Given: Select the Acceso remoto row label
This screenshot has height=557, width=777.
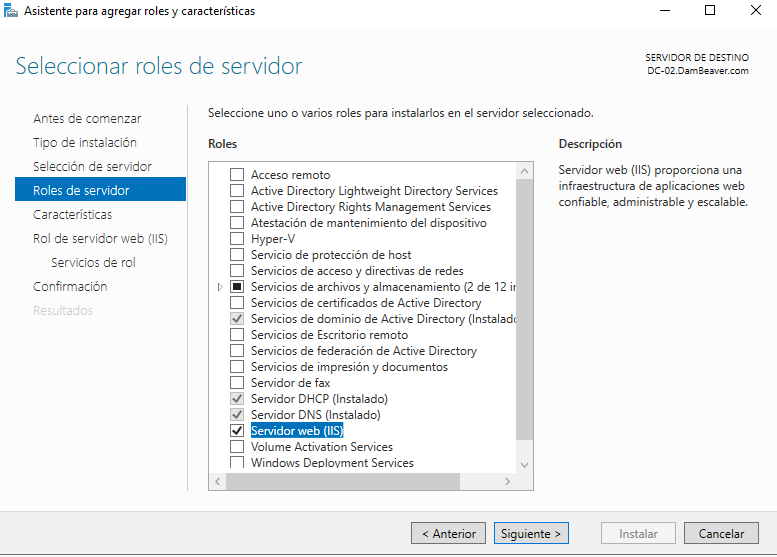Looking at the screenshot, I should (x=290, y=174).
